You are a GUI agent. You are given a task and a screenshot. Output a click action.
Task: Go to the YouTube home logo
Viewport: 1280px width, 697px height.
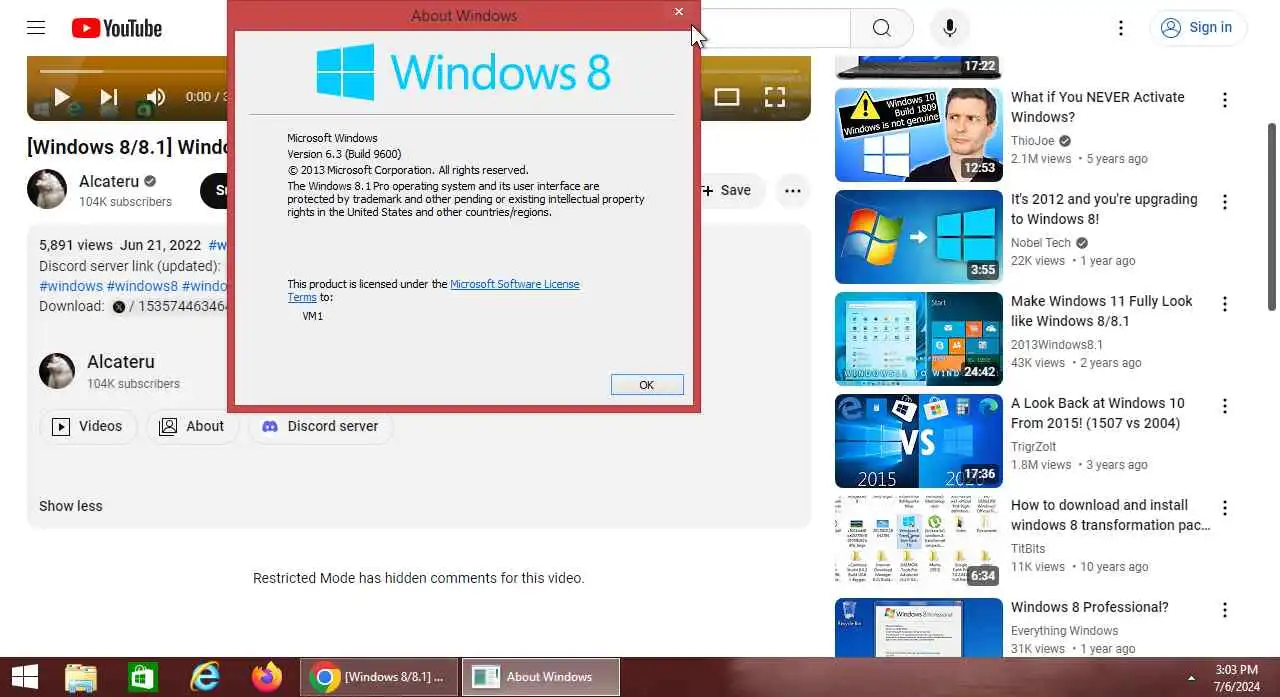tap(117, 28)
